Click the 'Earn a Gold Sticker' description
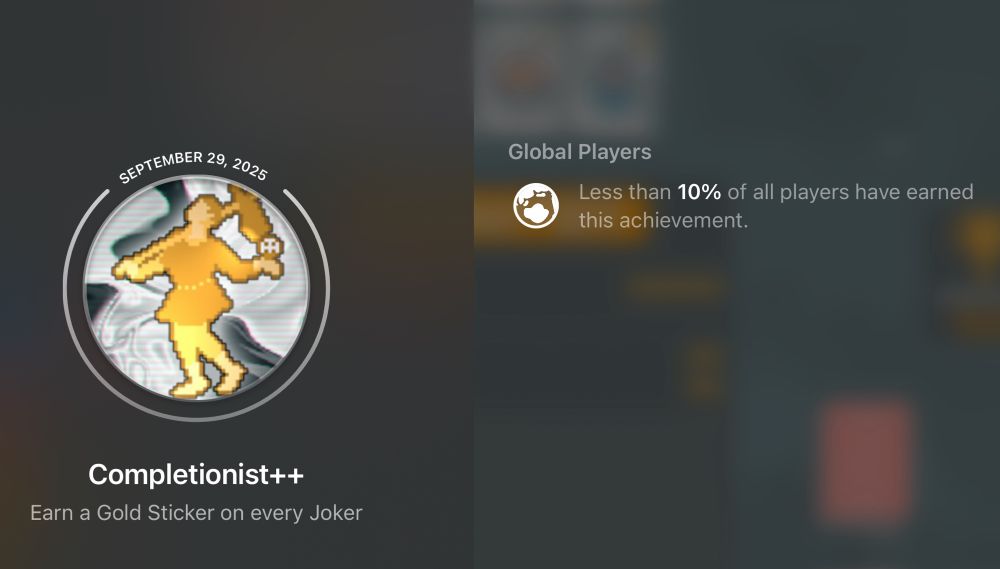Viewport: 1000px width, 569px height. point(196,513)
